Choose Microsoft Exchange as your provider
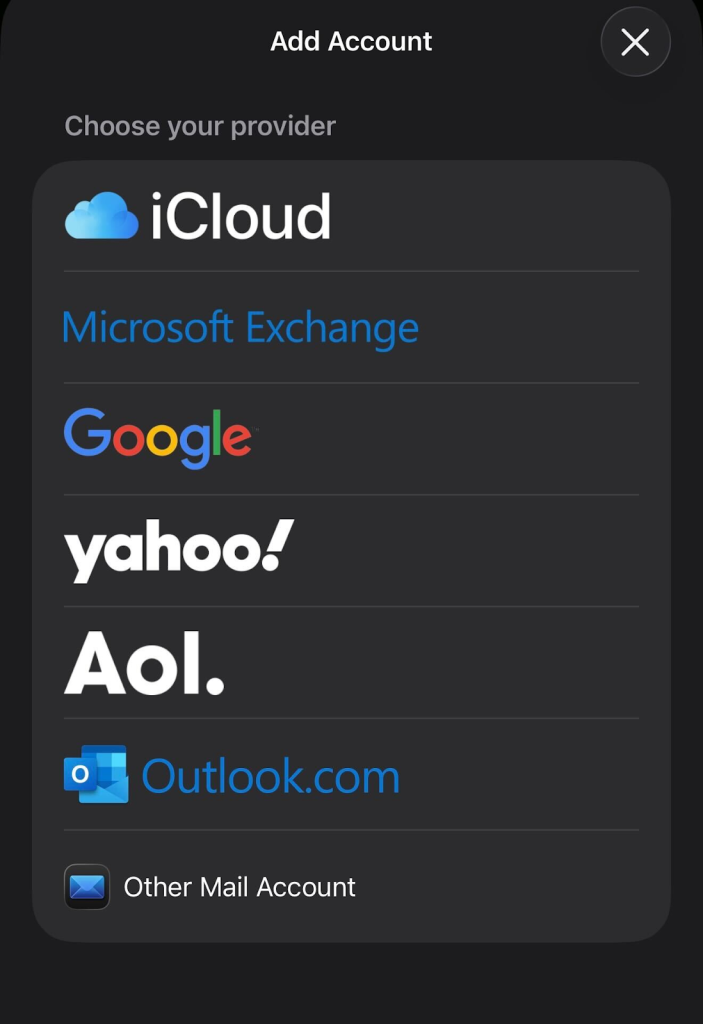 pos(240,327)
